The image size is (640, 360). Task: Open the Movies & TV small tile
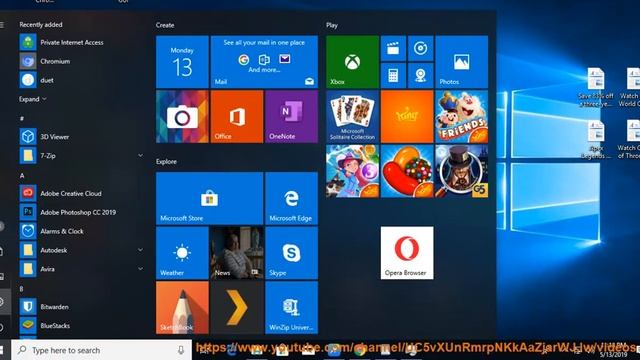[x=393, y=49]
